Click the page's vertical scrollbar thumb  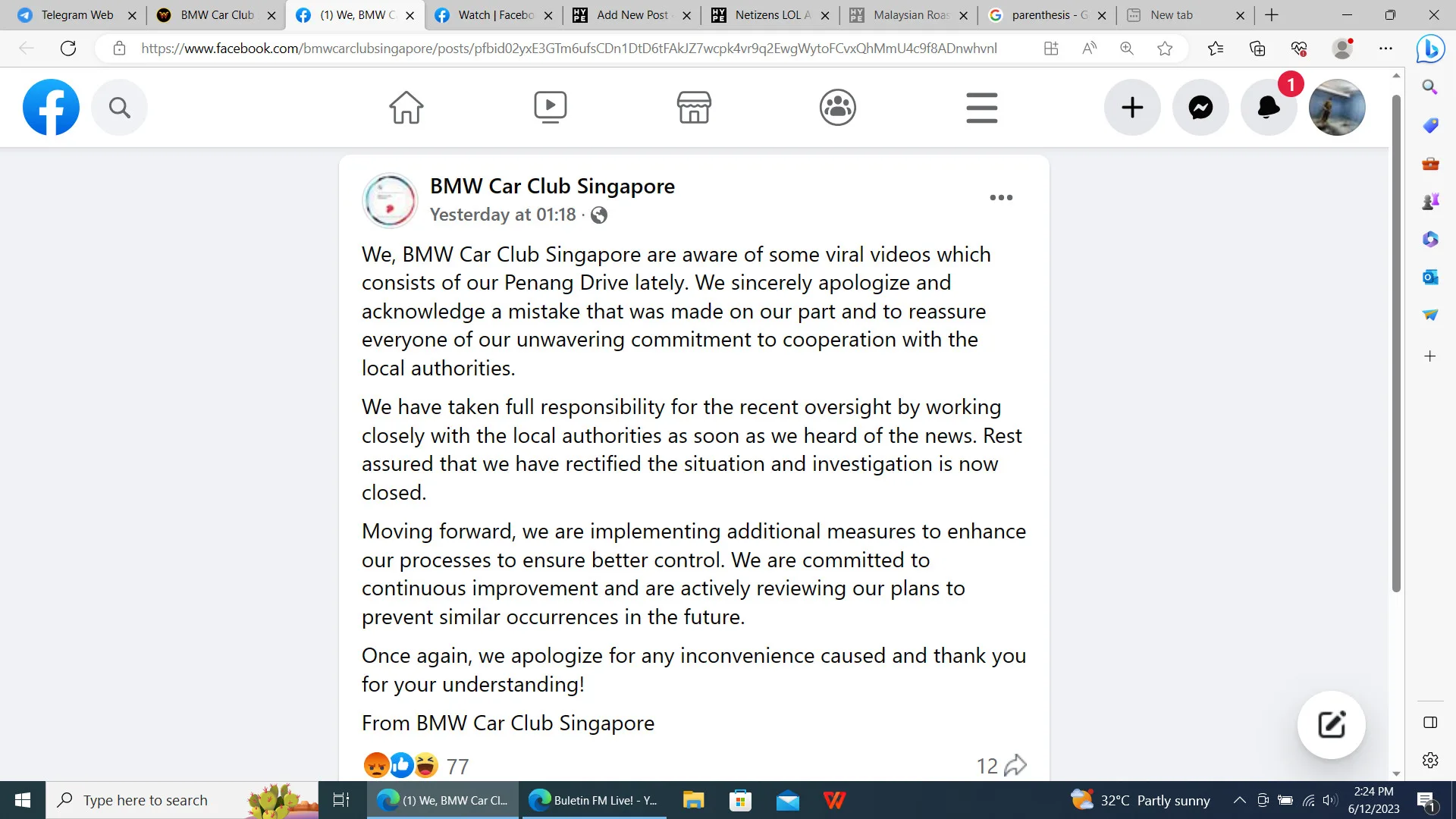1396,343
